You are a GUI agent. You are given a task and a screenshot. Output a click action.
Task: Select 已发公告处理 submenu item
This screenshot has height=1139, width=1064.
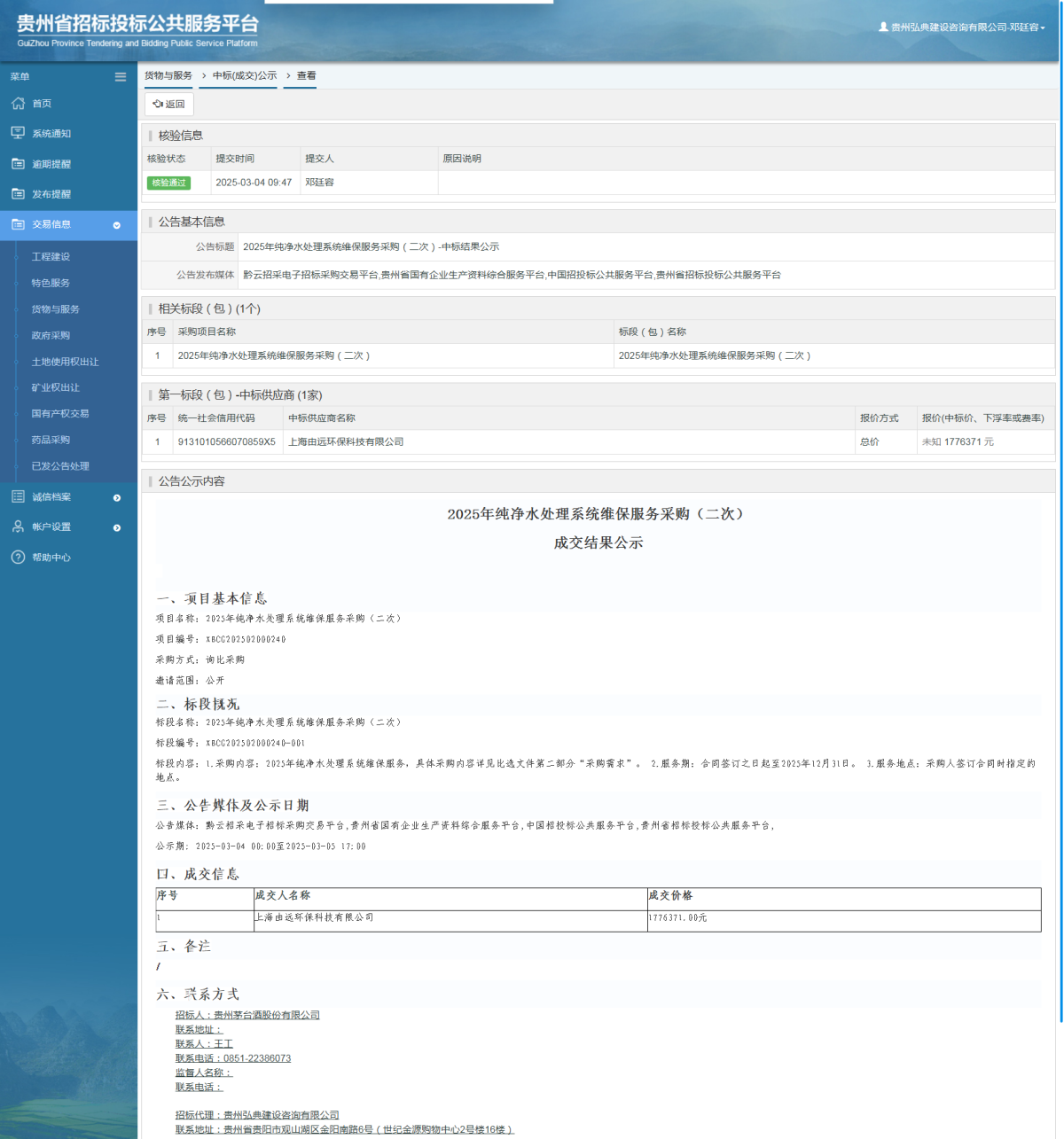point(60,465)
